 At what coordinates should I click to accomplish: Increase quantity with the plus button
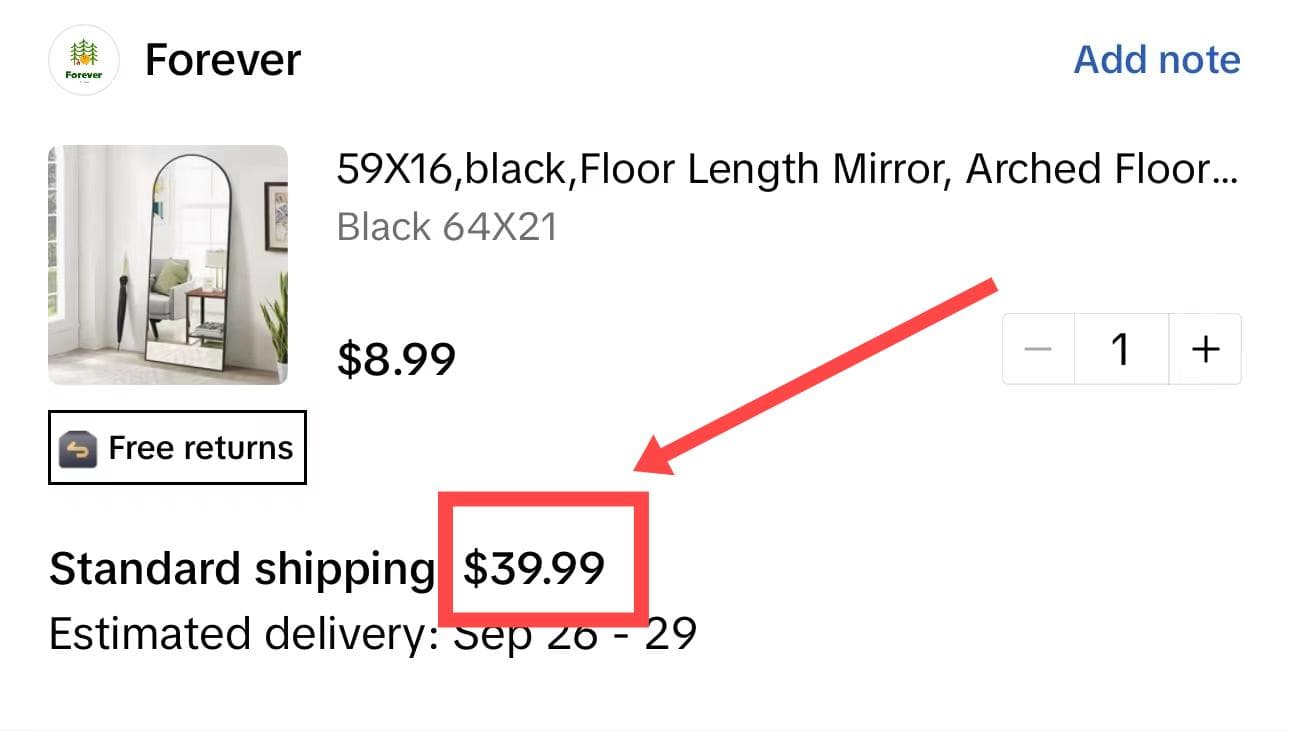(x=1206, y=349)
